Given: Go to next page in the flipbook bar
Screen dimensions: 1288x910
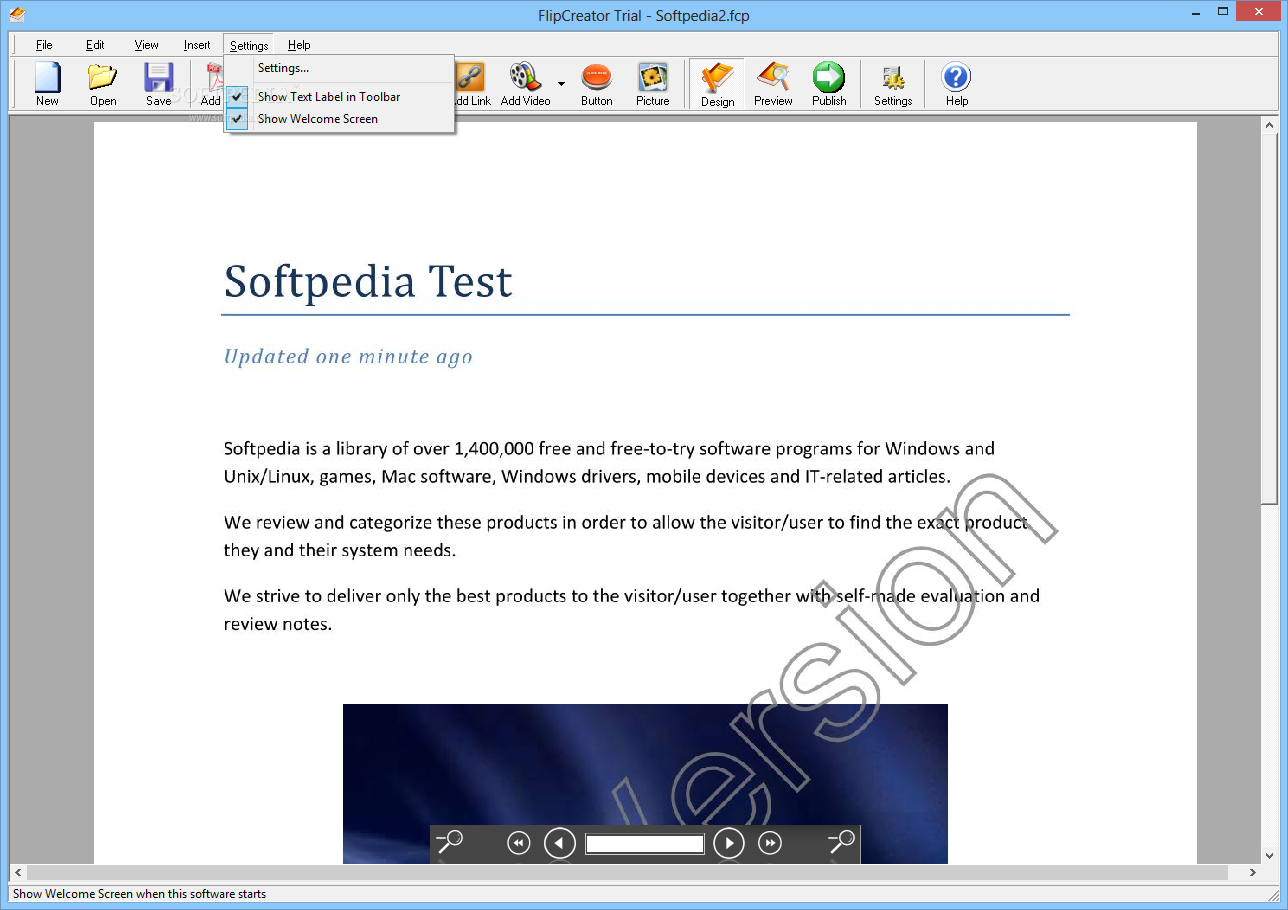Looking at the screenshot, I should tap(729, 844).
